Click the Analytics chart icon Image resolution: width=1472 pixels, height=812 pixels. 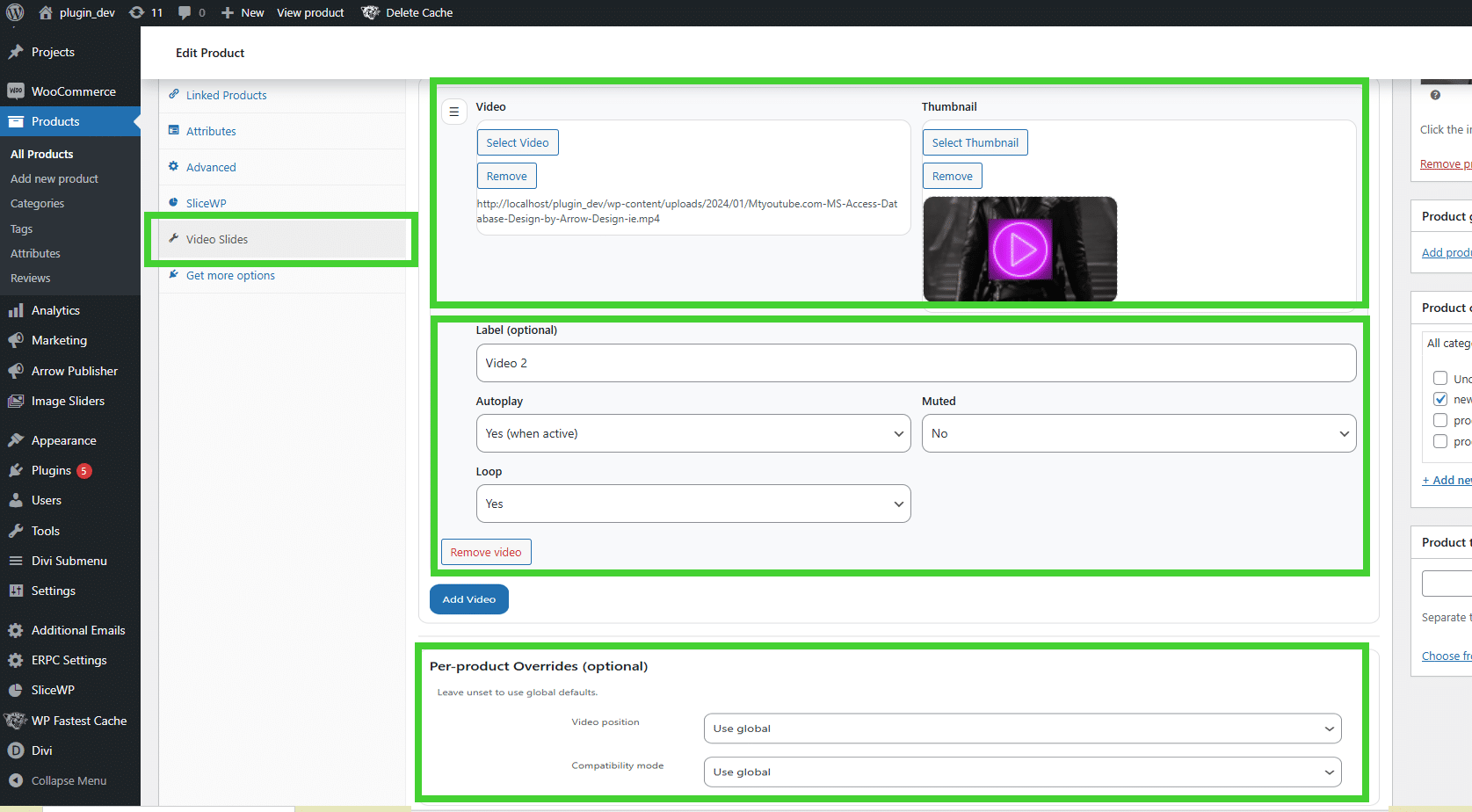pyautogui.click(x=16, y=309)
